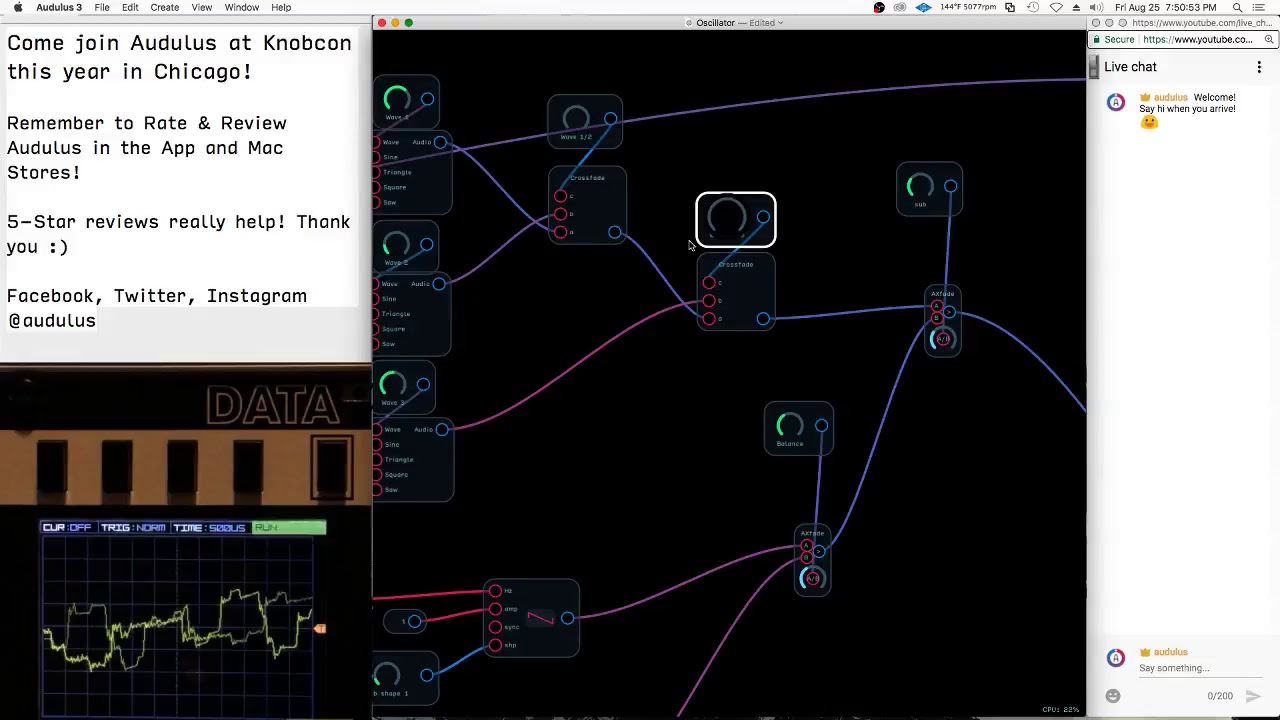Click the Balance knob output port
The width and height of the screenshot is (1280, 720).
point(821,426)
